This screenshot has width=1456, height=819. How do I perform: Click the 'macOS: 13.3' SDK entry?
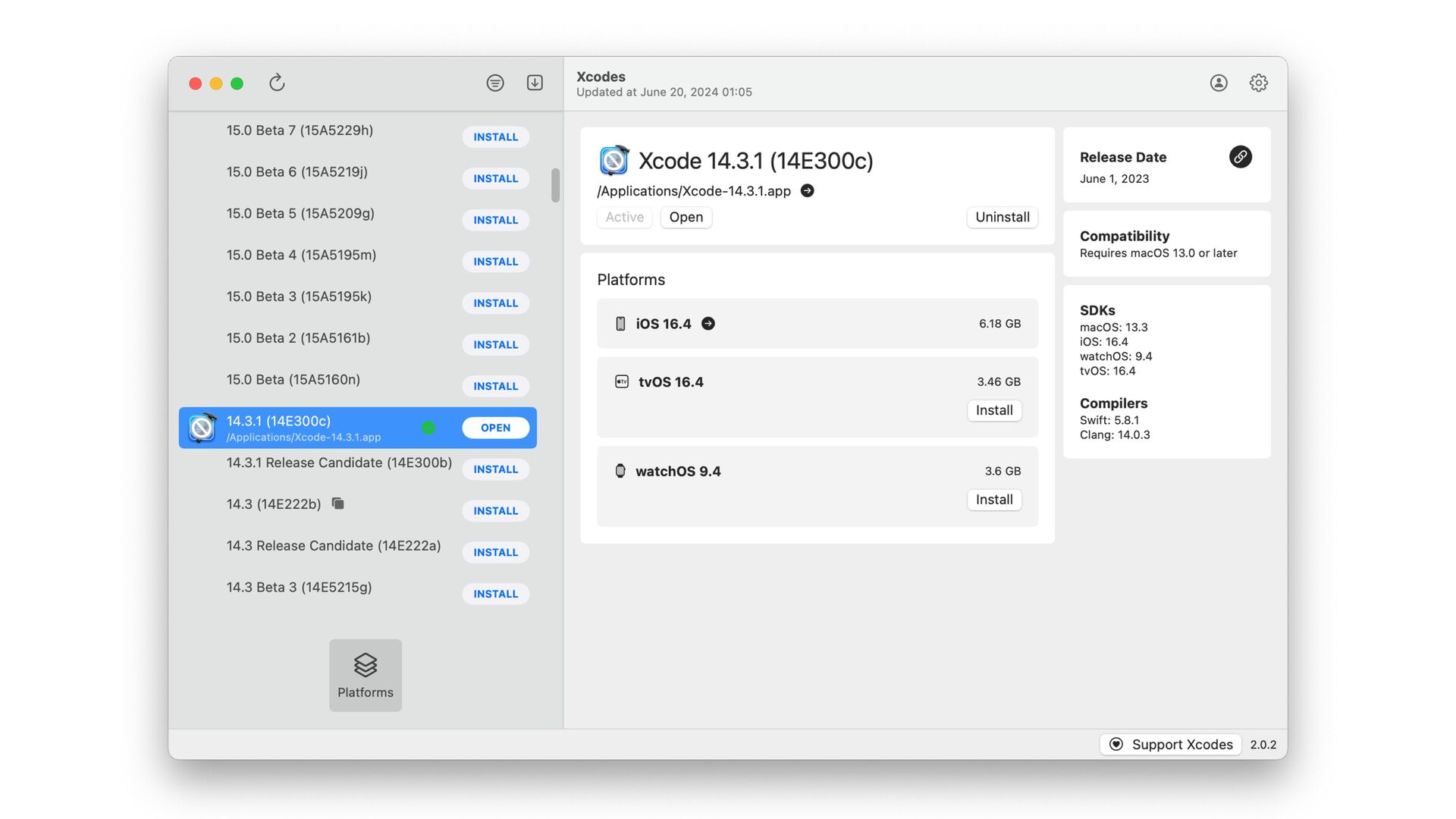coord(1113,328)
